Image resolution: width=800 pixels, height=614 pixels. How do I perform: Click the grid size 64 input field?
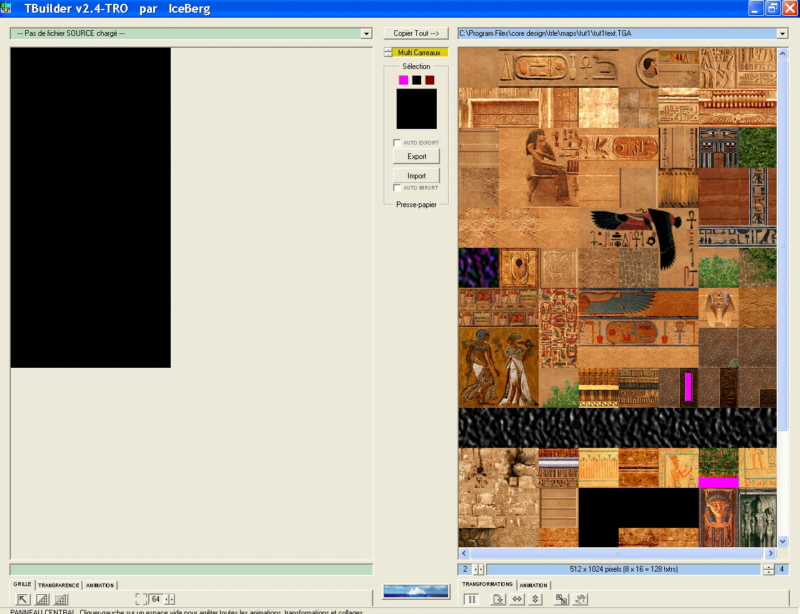156,599
